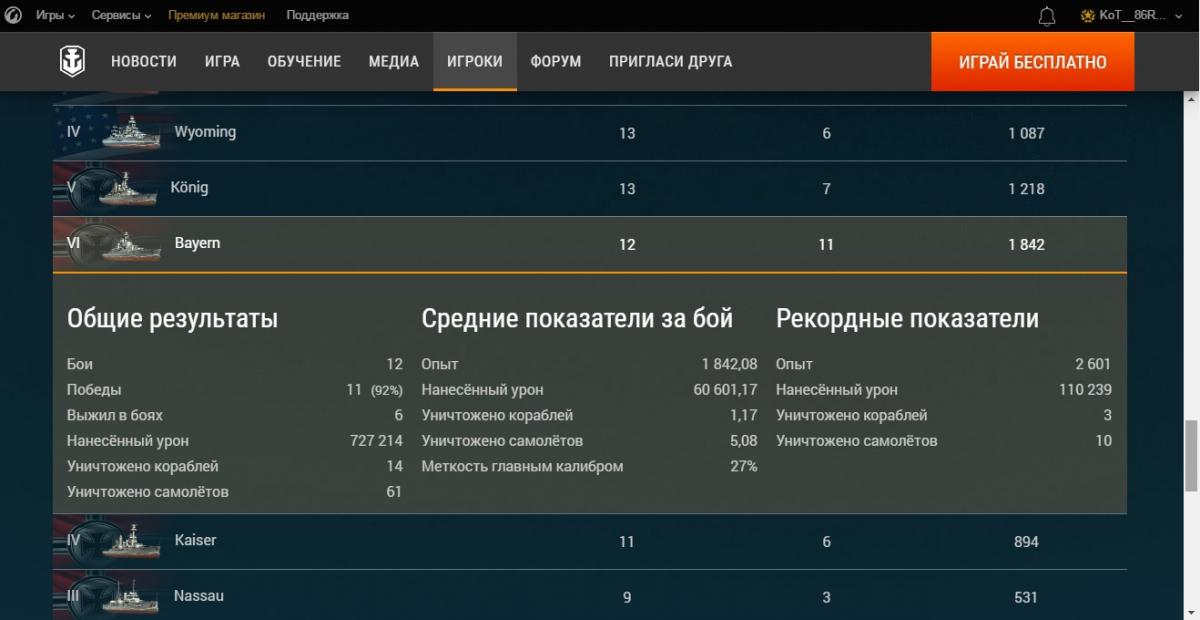Screen dimensions: 1200x620
Task: Click the Kaiser experience value 894
Action: point(1026,542)
